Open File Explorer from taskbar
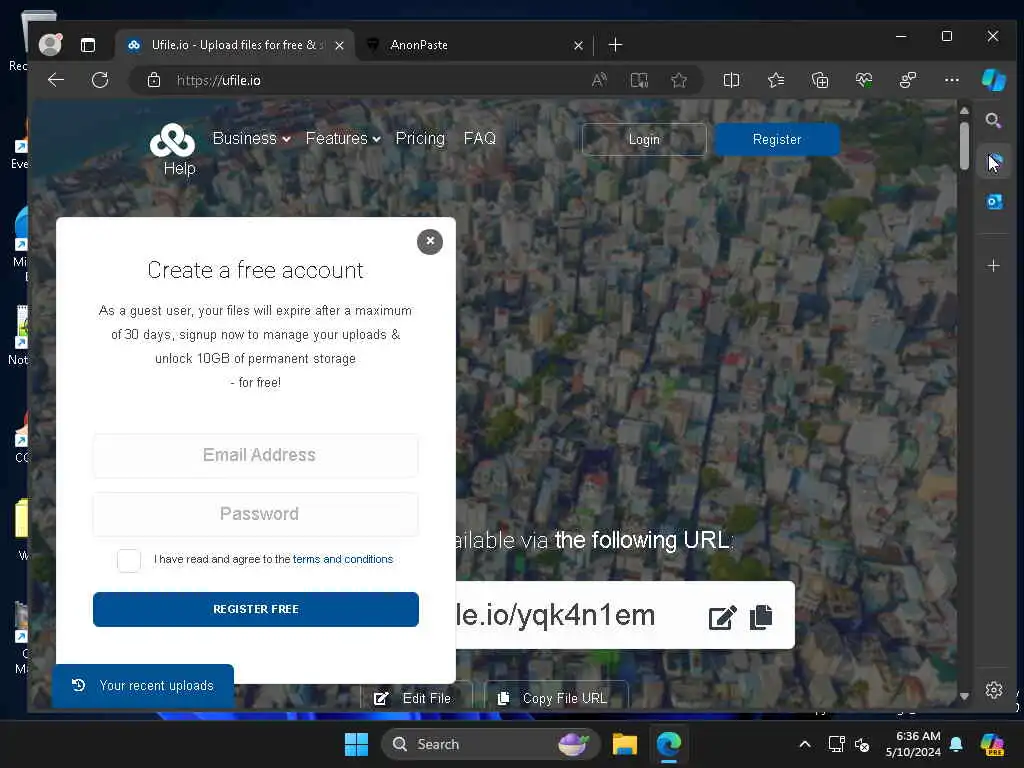The width and height of the screenshot is (1024, 768). point(625,744)
